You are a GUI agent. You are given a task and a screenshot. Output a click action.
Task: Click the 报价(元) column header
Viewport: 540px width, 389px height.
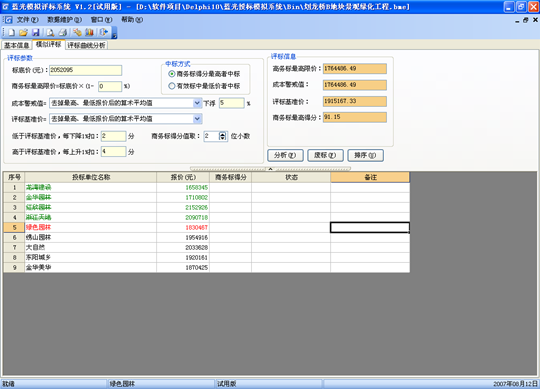click(x=183, y=177)
